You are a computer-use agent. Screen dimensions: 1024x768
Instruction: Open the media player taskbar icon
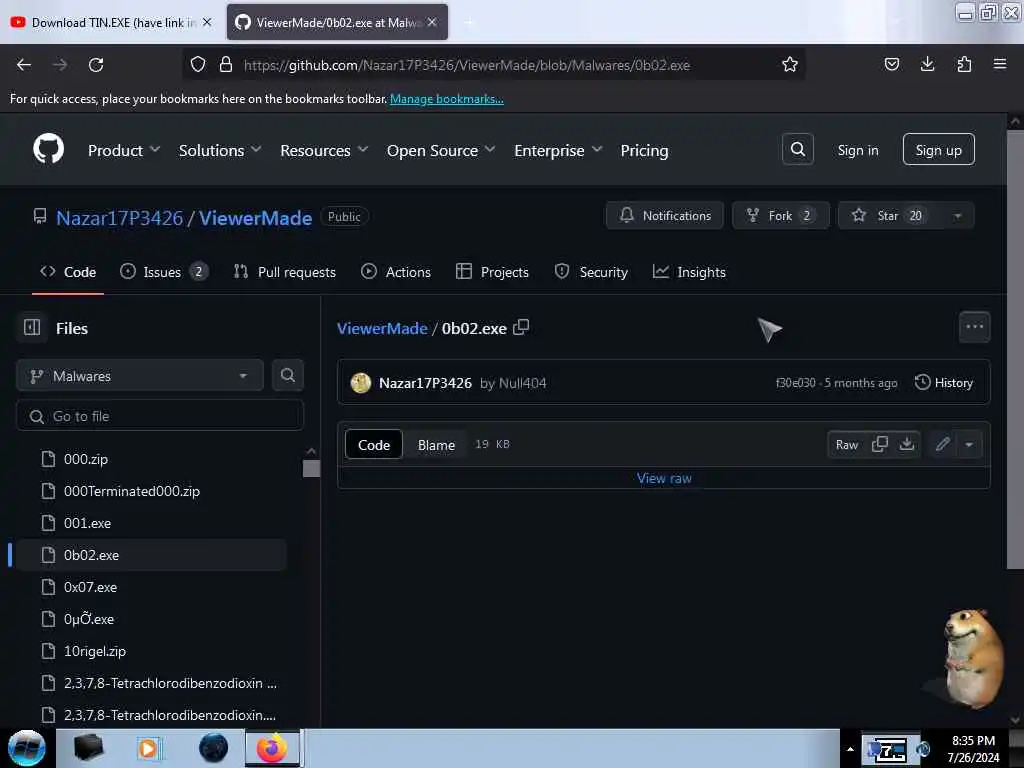click(x=148, y=748)
